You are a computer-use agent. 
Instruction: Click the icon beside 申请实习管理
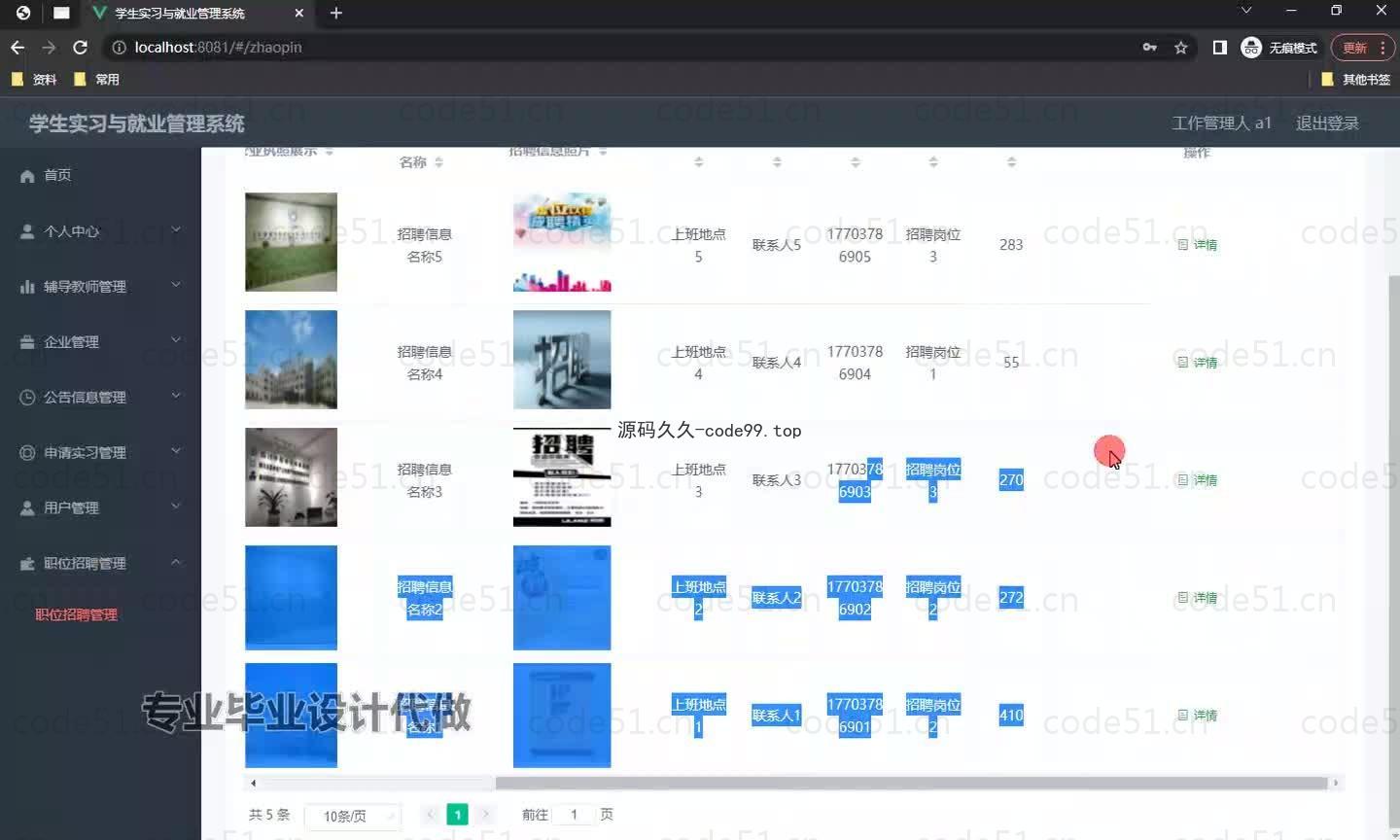tap(27, 452)
